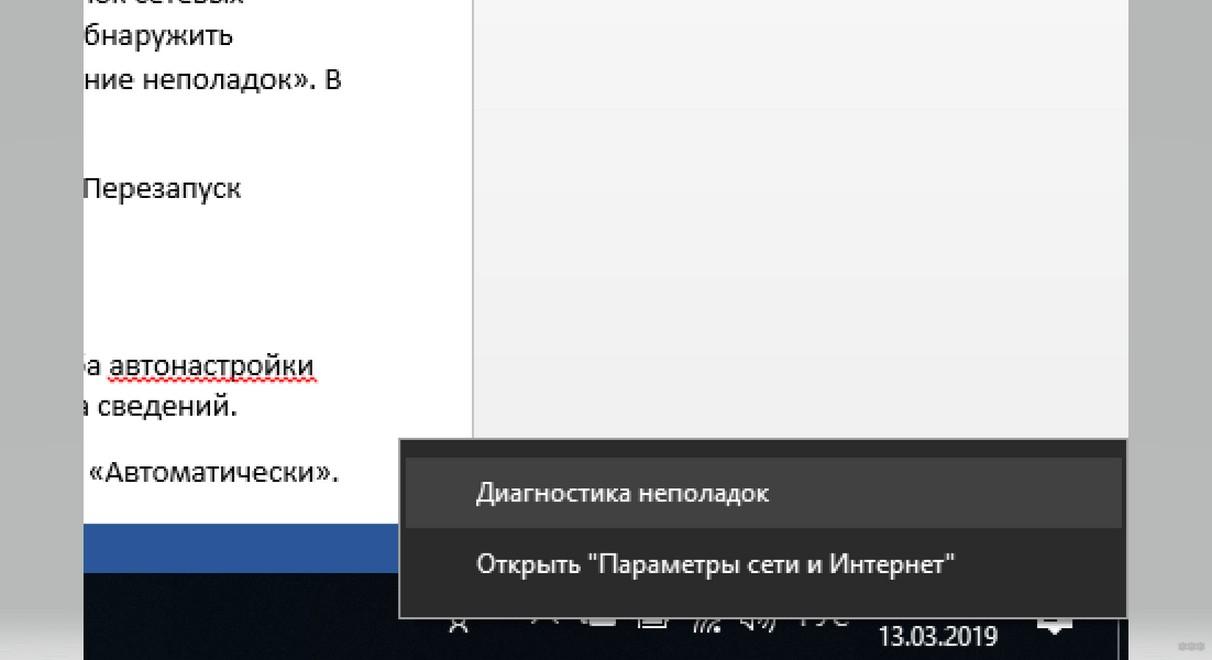Click the word "Перезапуск" in the document
Screen dimensions: 1212x660
162,188
